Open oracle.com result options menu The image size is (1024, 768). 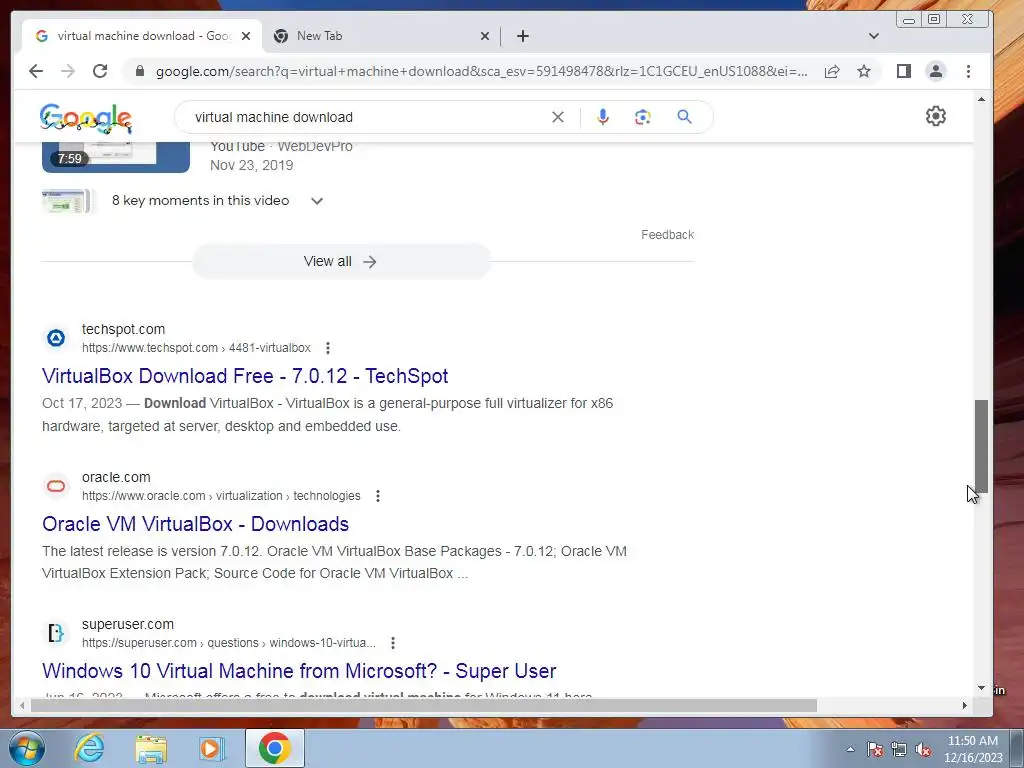[x=377, y=496]
